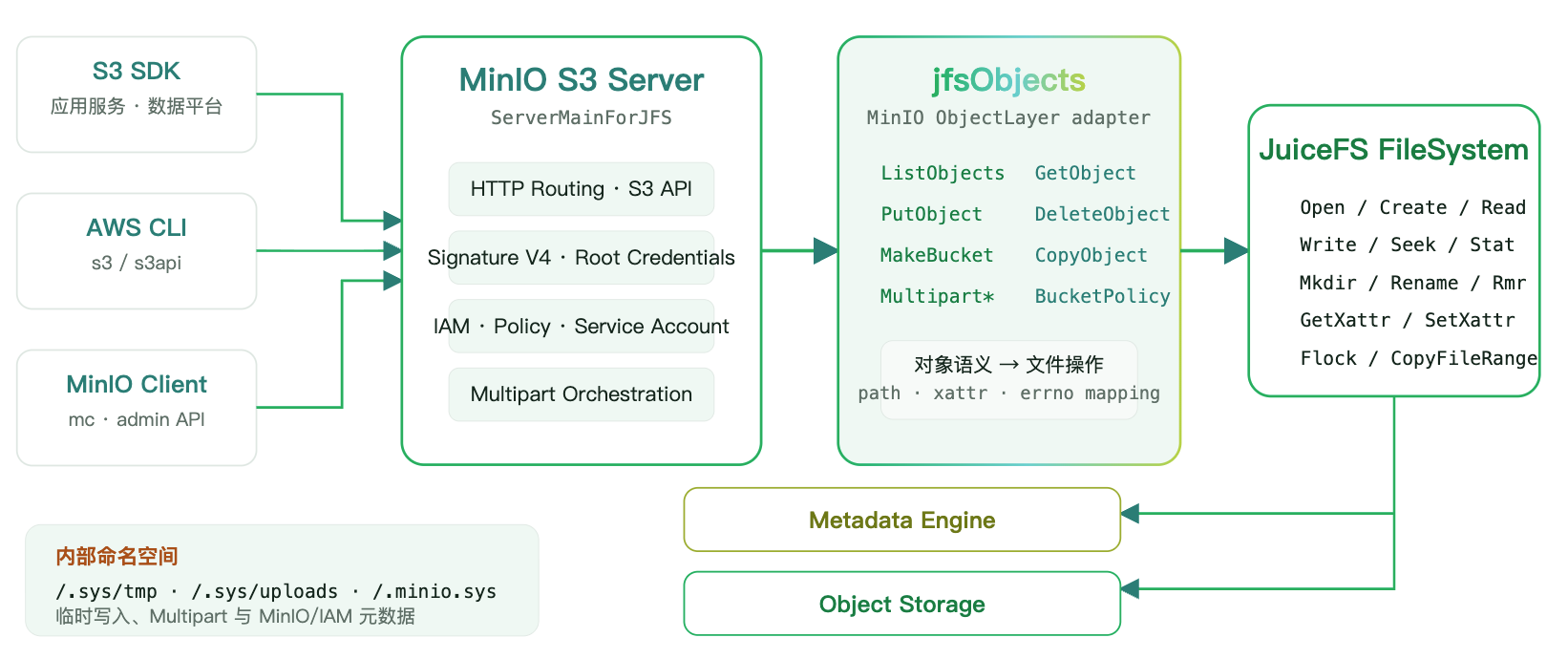Image resolution: width=1568 pixels, height=659 pixels.
Task: Click the s3 / s3api subtitle
Action: pos(137,263)
